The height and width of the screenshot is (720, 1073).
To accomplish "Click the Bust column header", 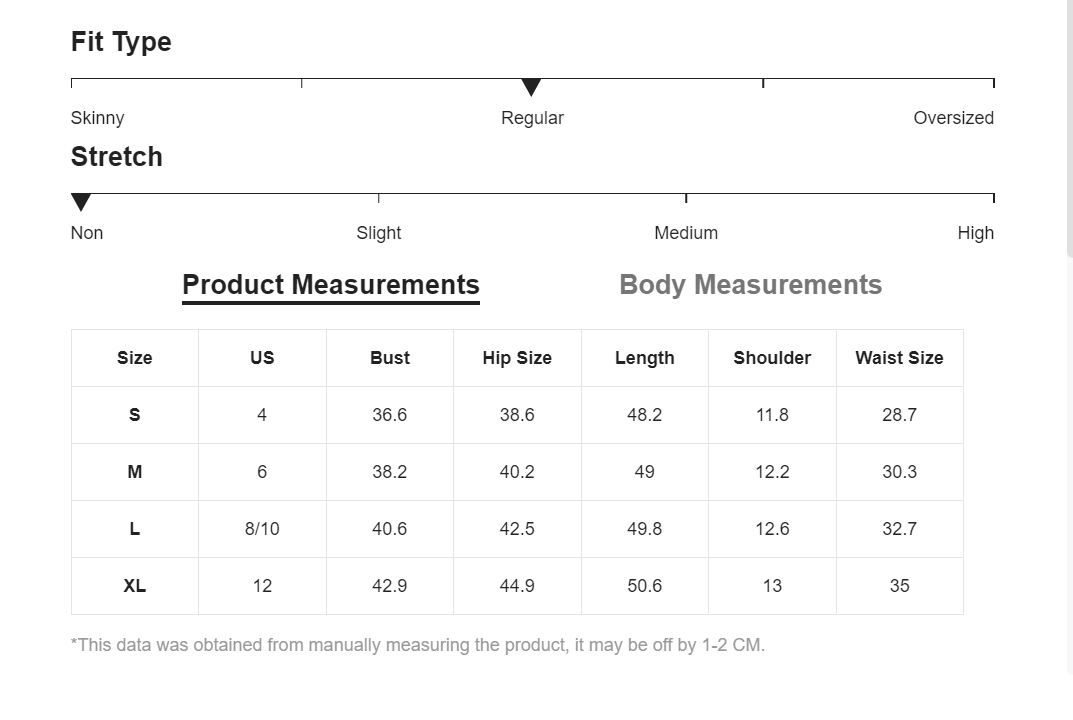I will point(390,358).
